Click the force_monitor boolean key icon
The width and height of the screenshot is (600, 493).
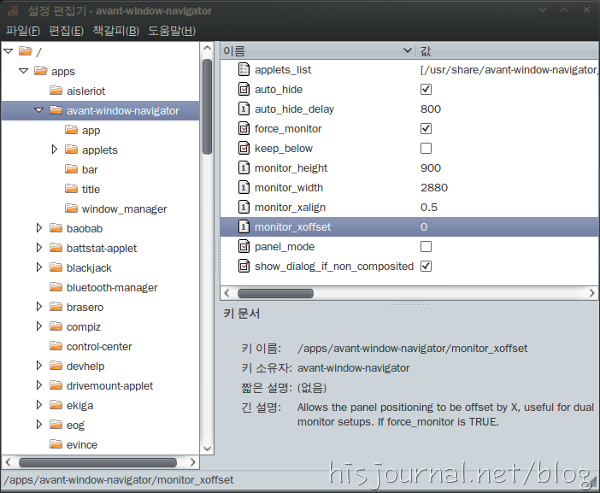coord(244,128)
